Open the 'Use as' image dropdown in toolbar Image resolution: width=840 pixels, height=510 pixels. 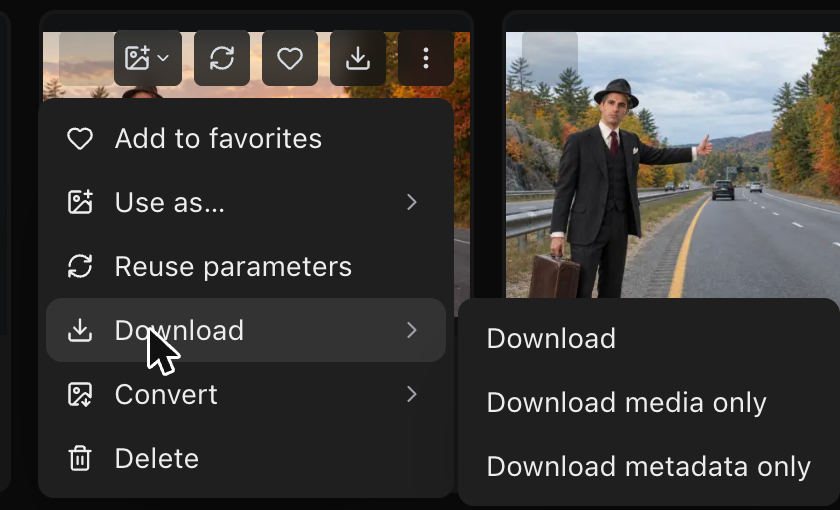coord(148,58)
